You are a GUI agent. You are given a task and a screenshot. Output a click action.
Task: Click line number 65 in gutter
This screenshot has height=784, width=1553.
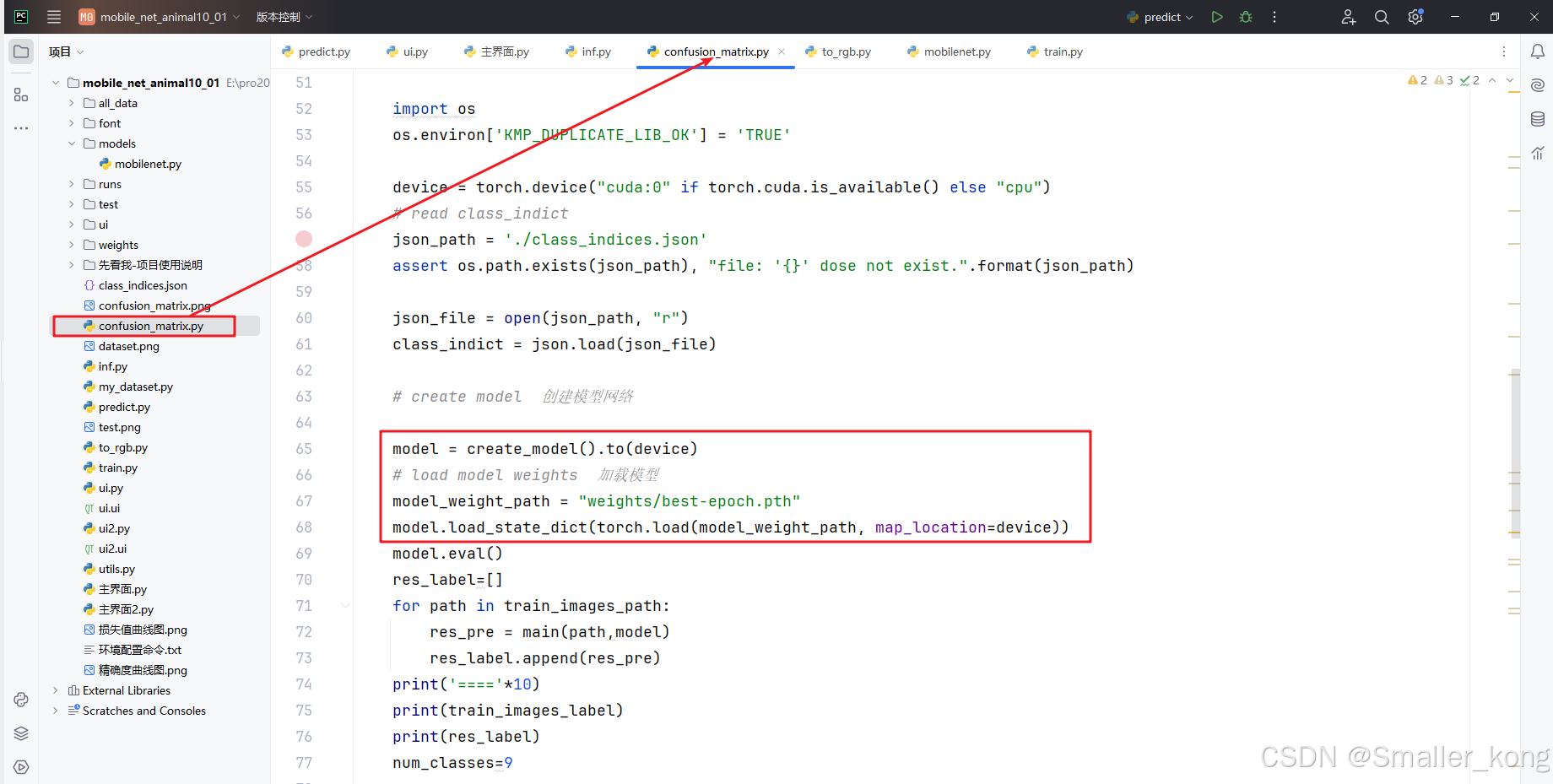304,449
